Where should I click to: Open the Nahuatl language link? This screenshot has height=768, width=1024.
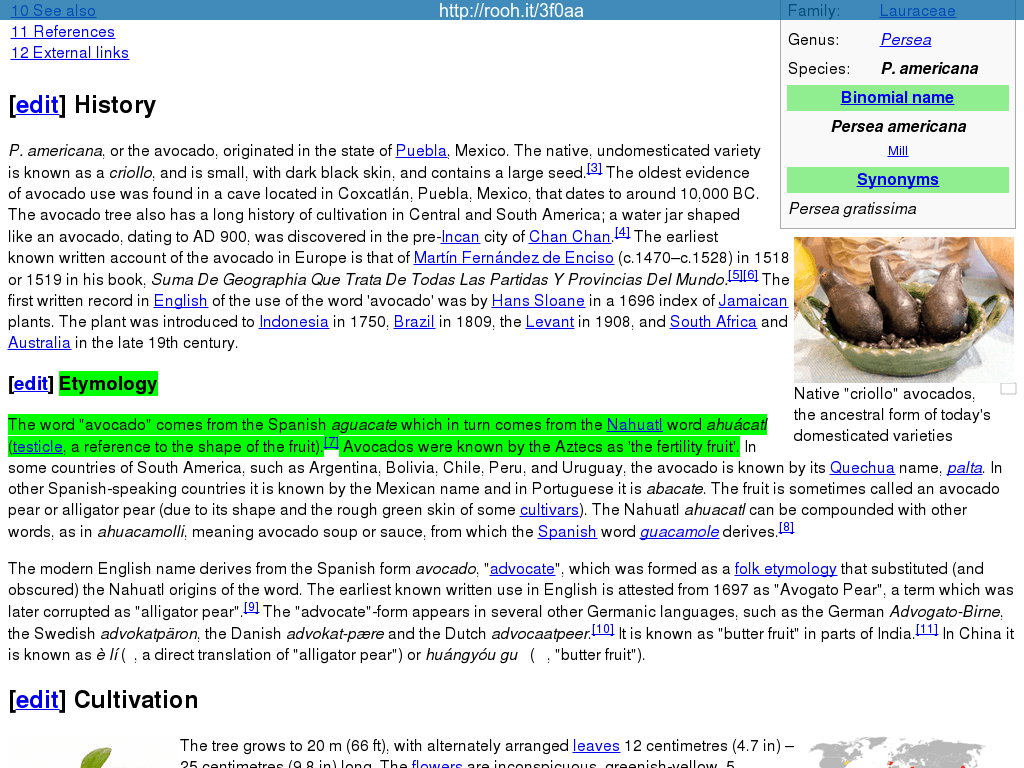(x=633, y=425)
